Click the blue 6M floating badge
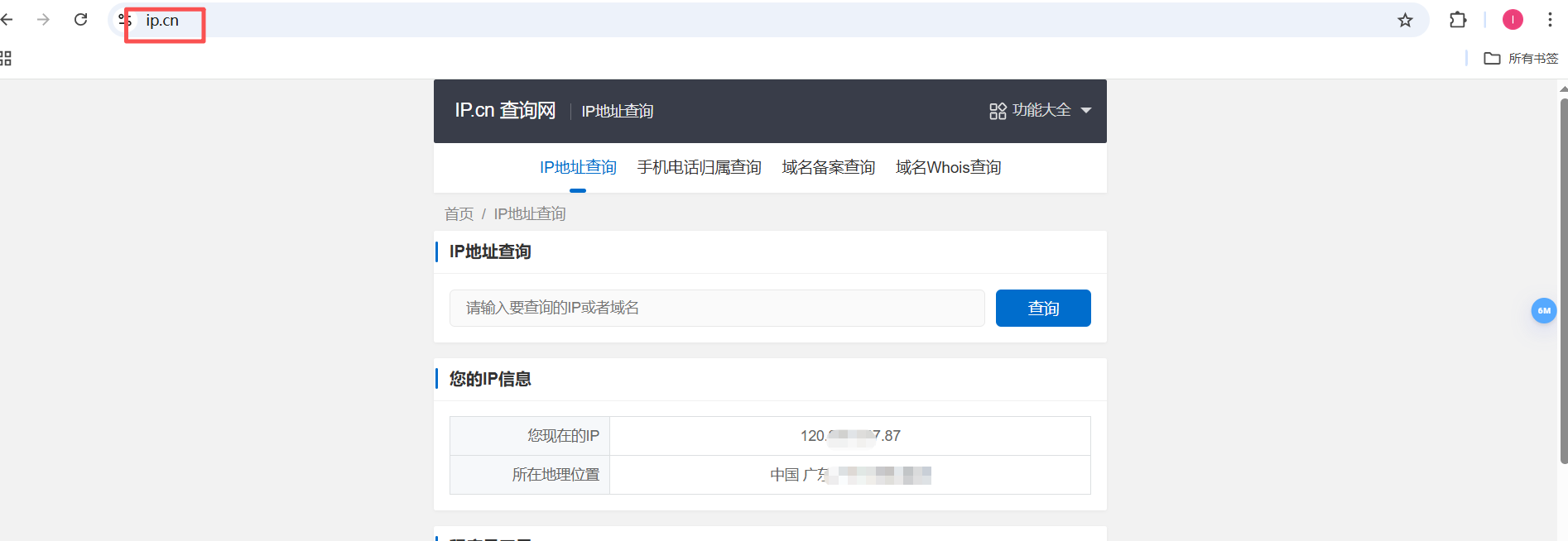This screenshot has height=541, width=1568. (x=1543, y=311)
